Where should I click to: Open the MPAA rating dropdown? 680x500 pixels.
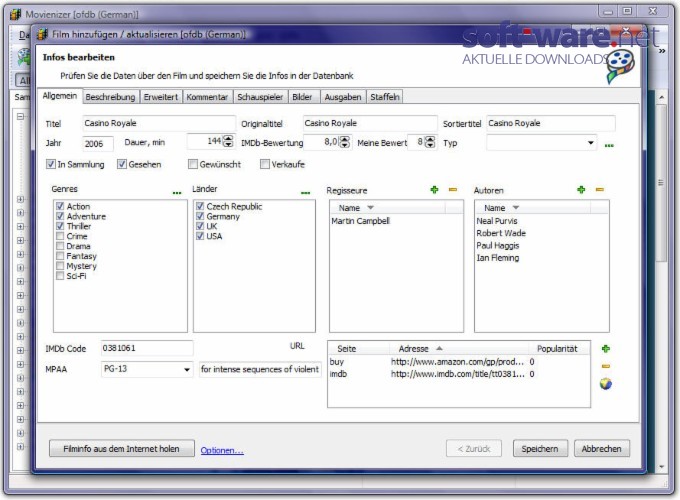click(186, 369)
